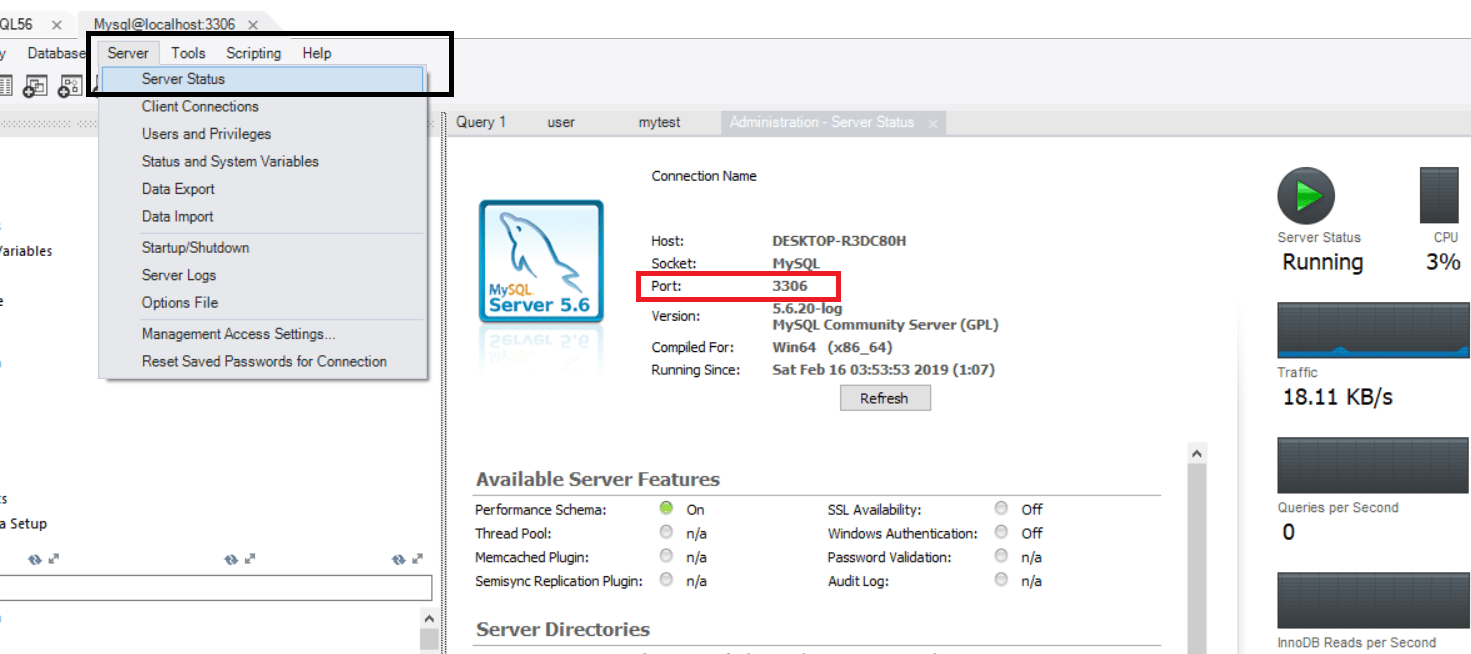1471x654 pixels.
Task: Click the Performance Schema On indicator
Action: pyautogui.click(x=667, y=508)
